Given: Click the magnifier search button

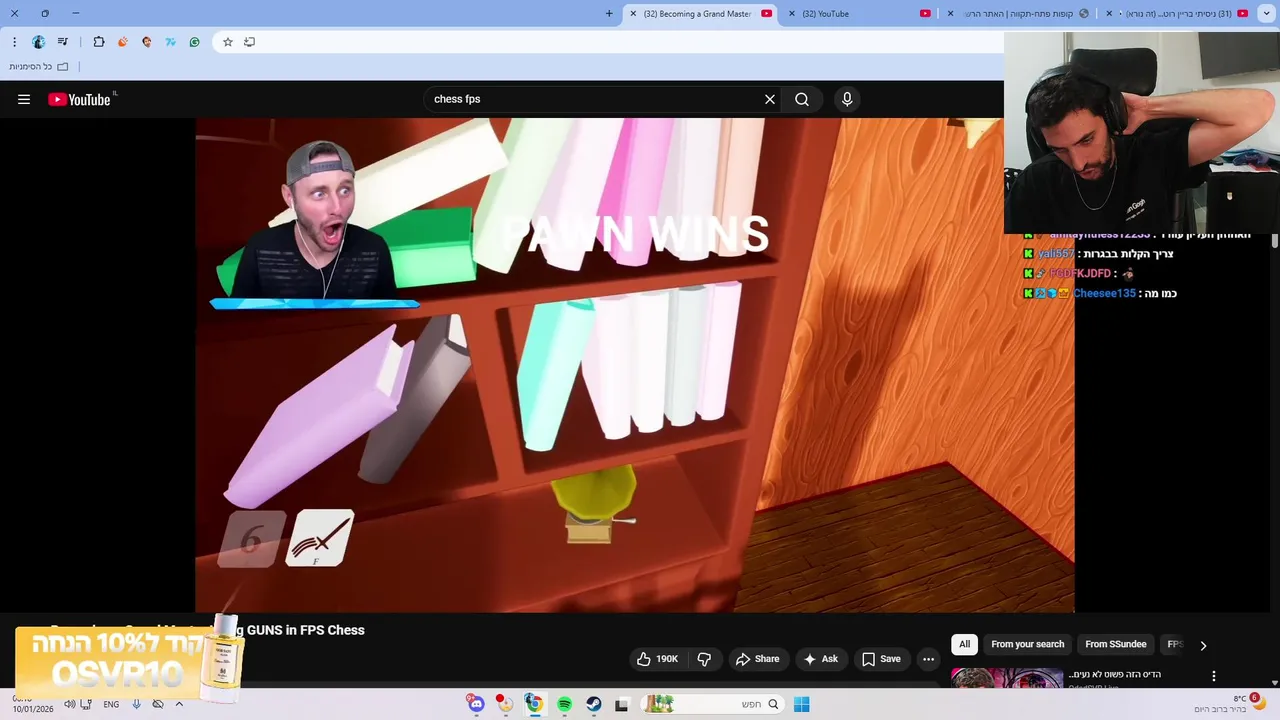Looking at the screenshot, I should pyautogui.click(x=802, y=99).
